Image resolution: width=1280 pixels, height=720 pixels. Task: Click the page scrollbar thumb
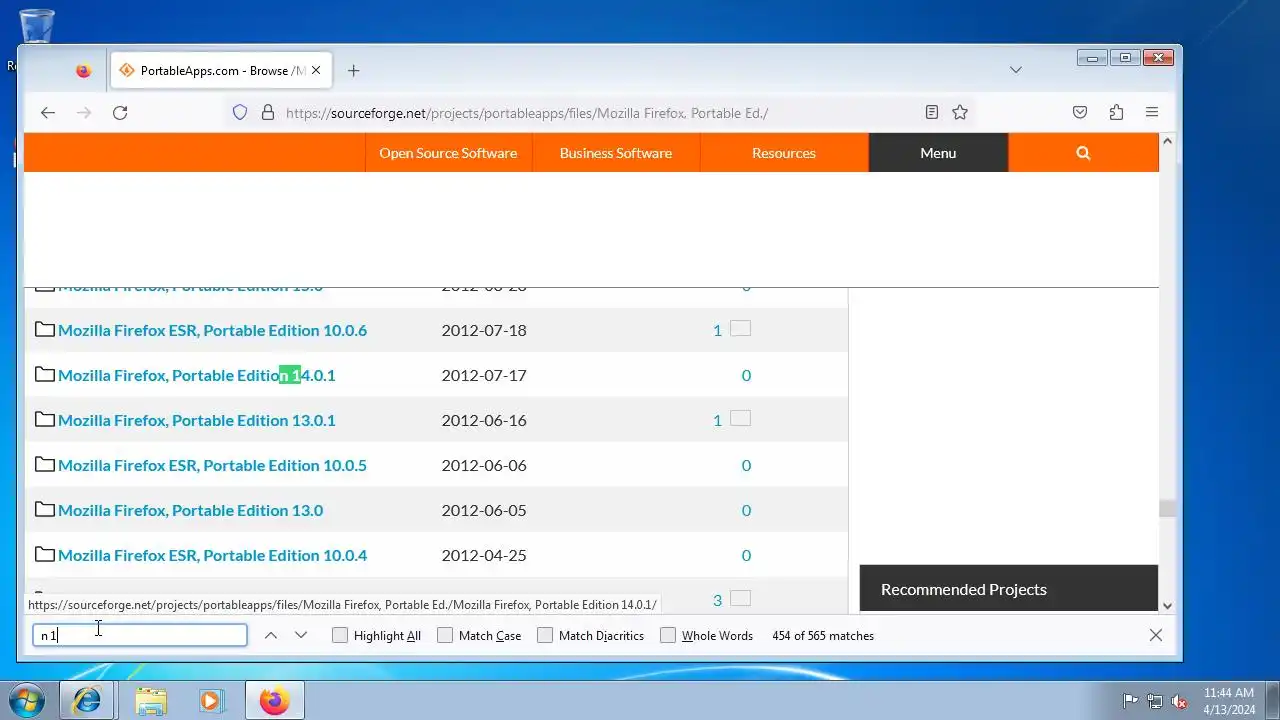tap(1167, 509)
